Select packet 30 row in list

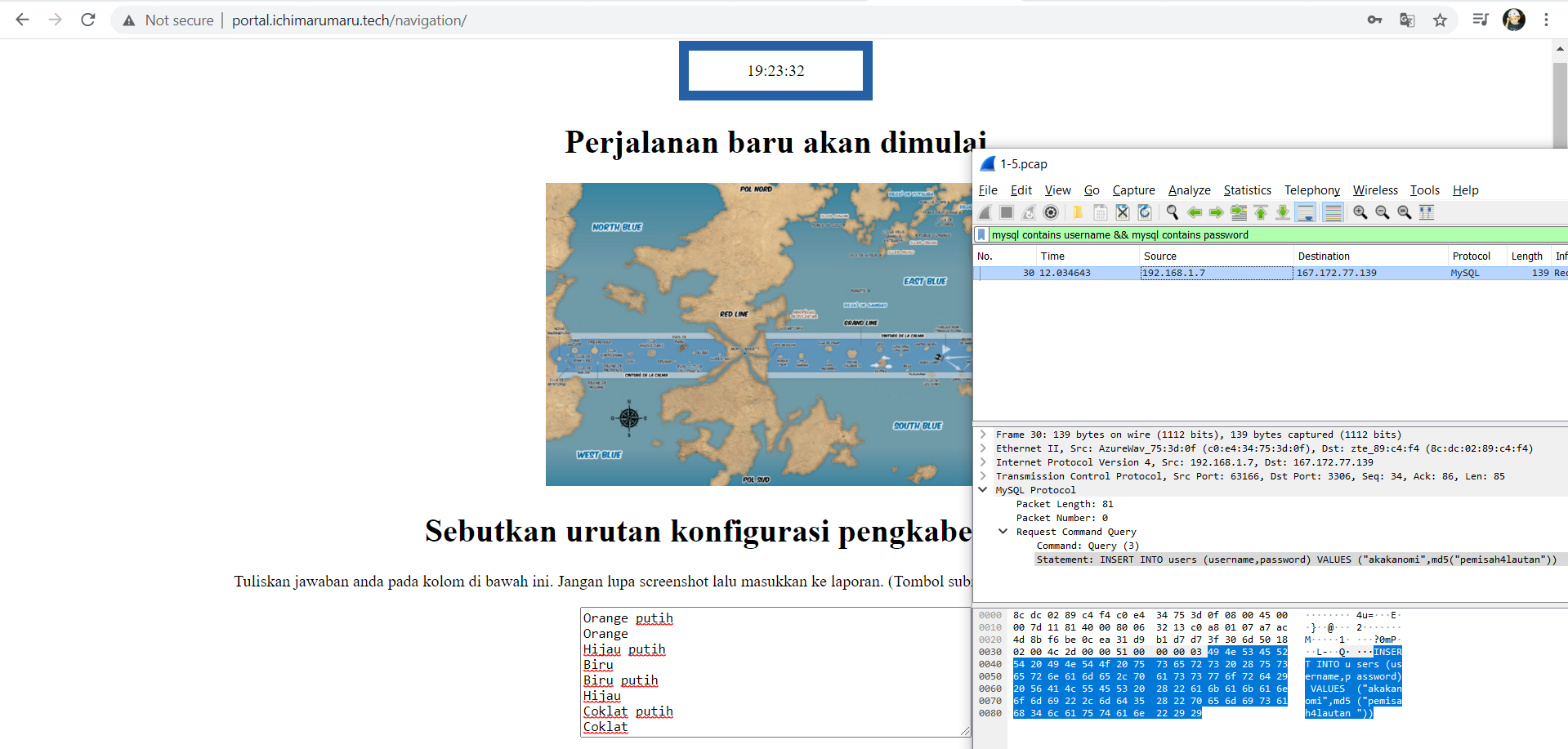(1271, 273)
